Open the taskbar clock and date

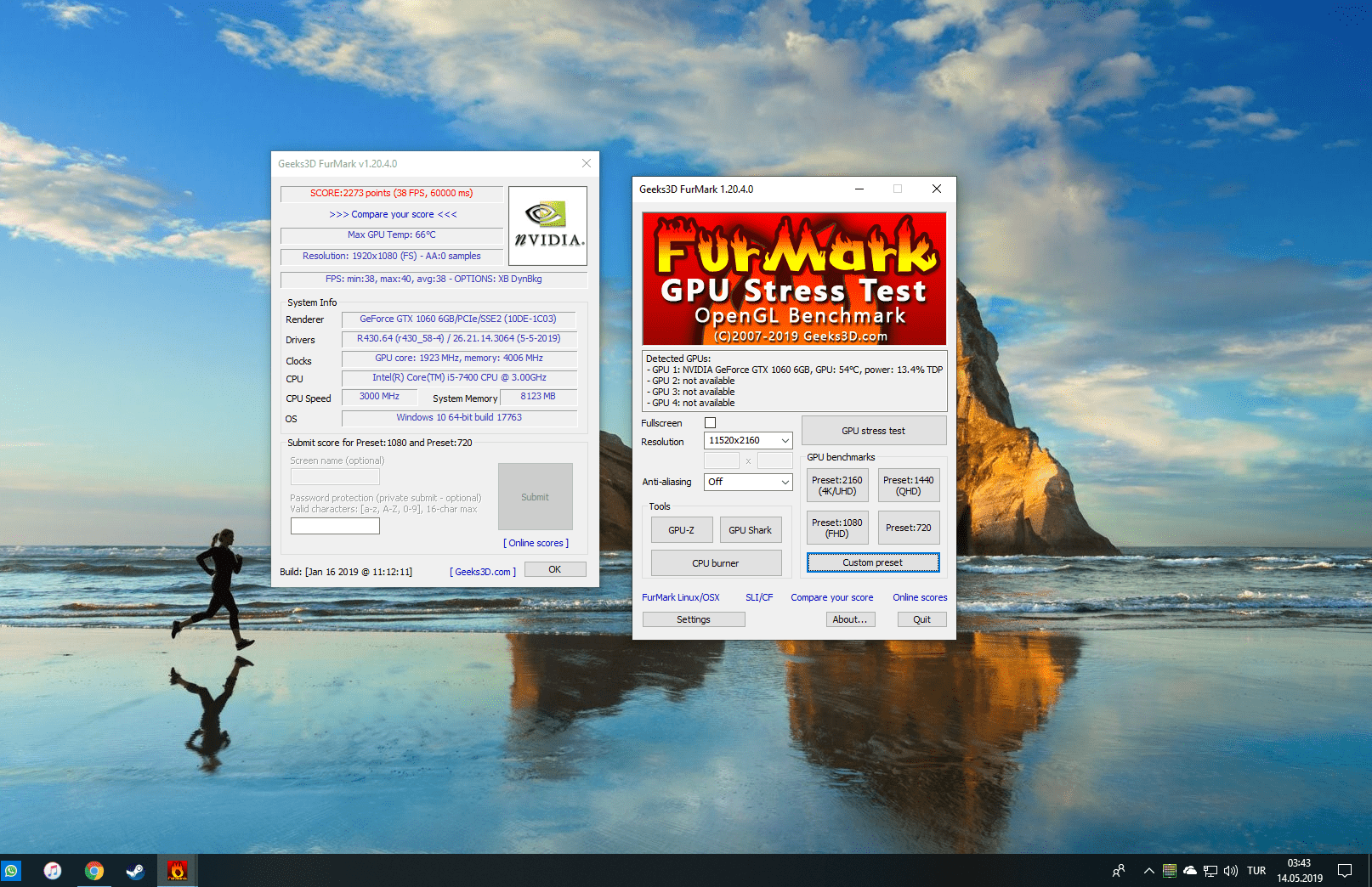[1300, 871]
